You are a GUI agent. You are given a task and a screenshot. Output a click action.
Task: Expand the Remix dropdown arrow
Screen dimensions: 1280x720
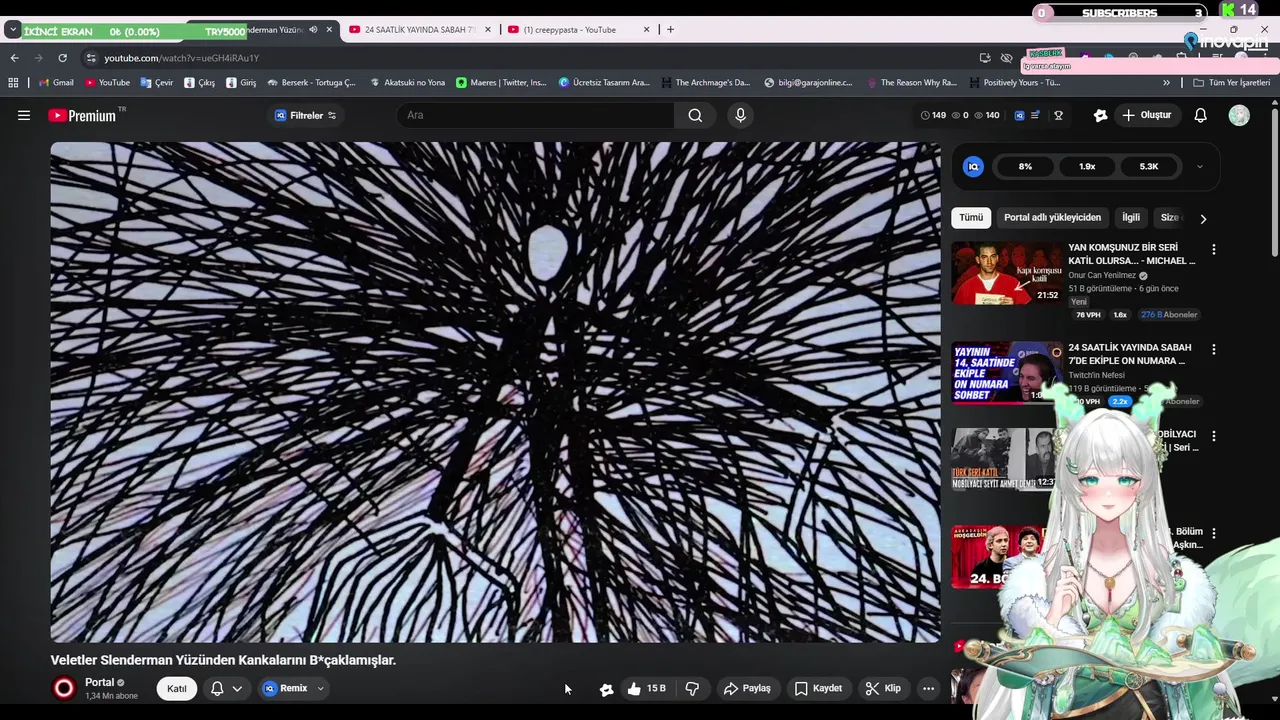[x=320, y=688]
